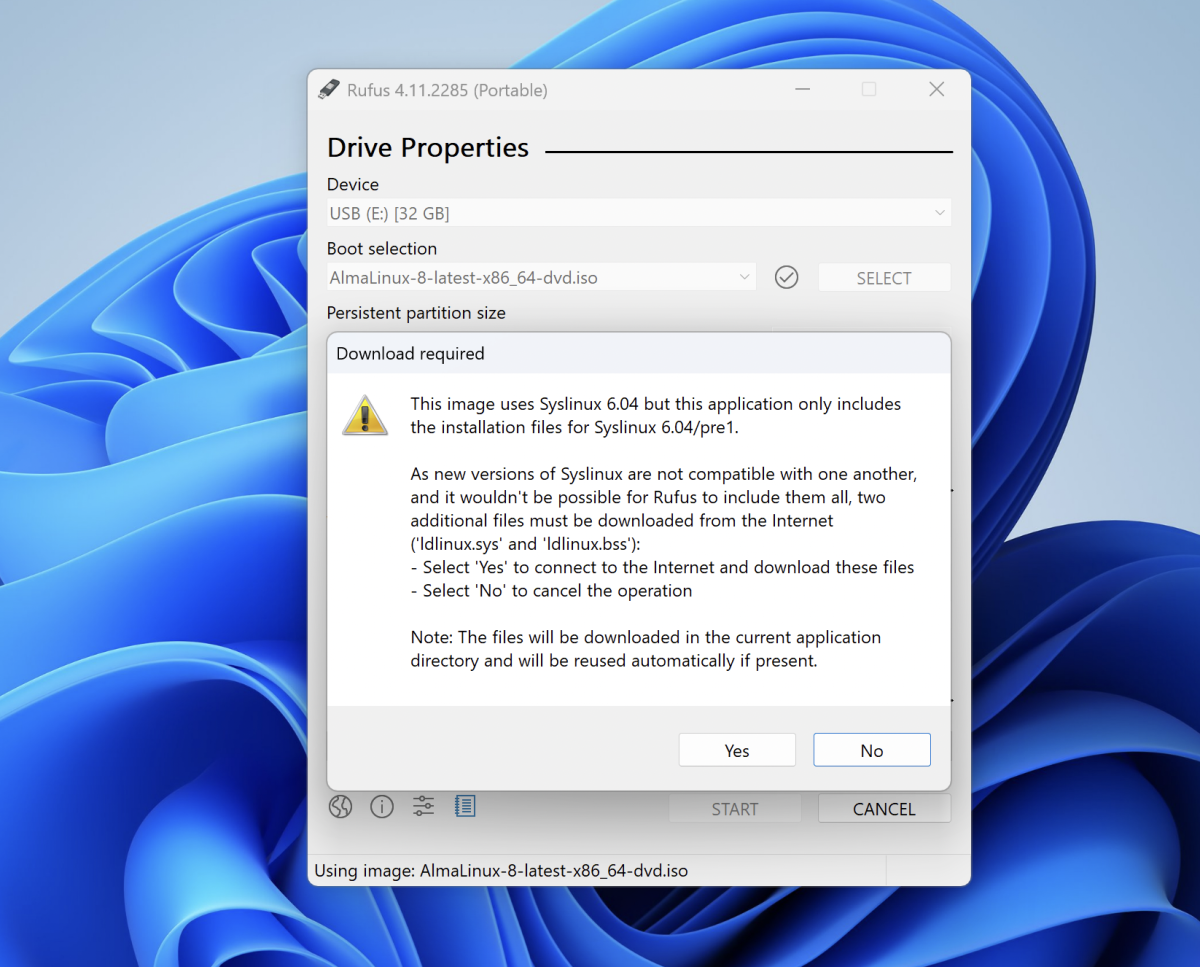Expand the Device USB (E:) dropdown
Image resolution: width=1200 pixels, height=967 pixels.
tap(639, 213)
